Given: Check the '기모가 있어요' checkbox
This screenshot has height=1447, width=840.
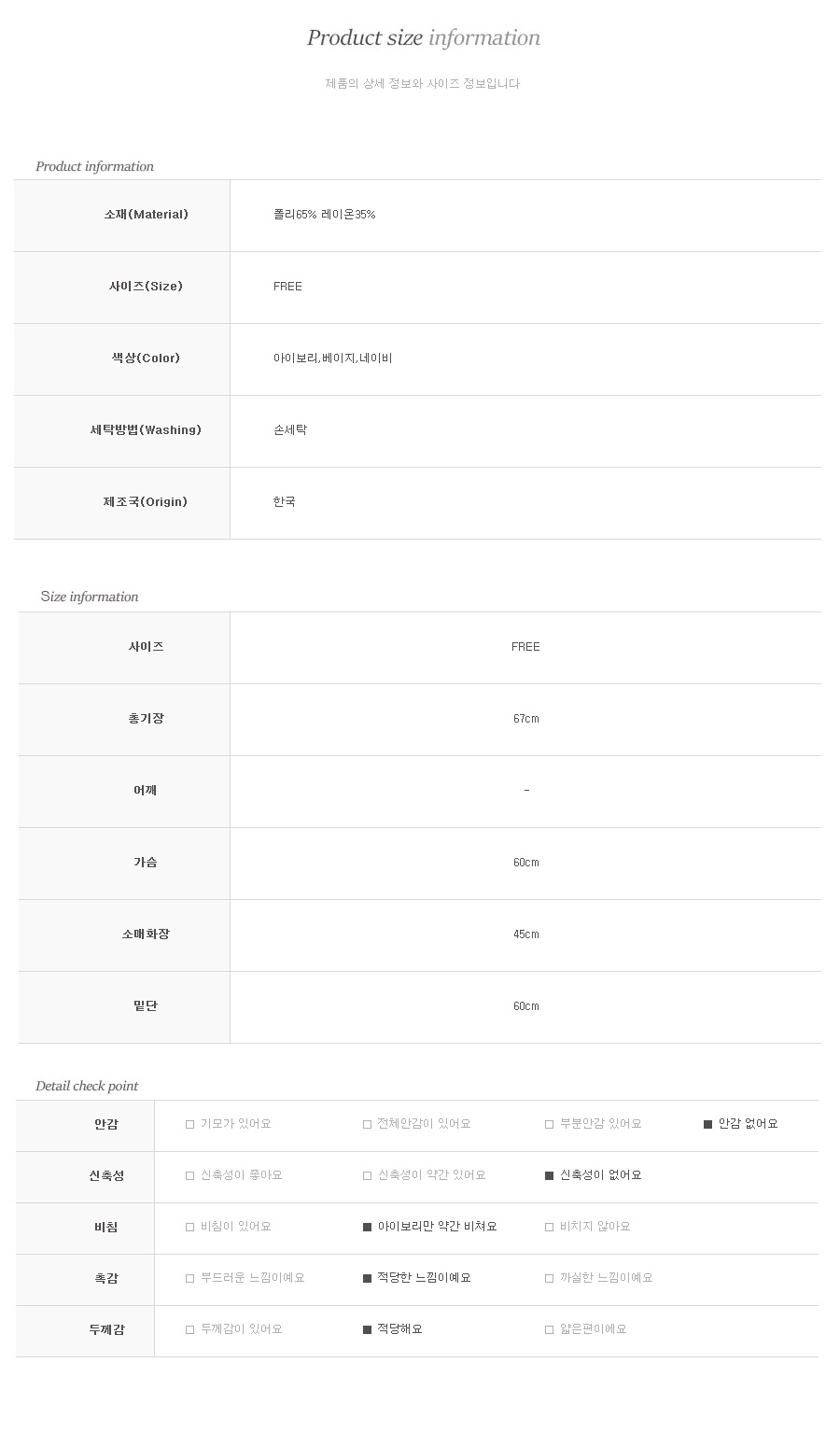Looking at the screenshot, I should [190, 1124].
